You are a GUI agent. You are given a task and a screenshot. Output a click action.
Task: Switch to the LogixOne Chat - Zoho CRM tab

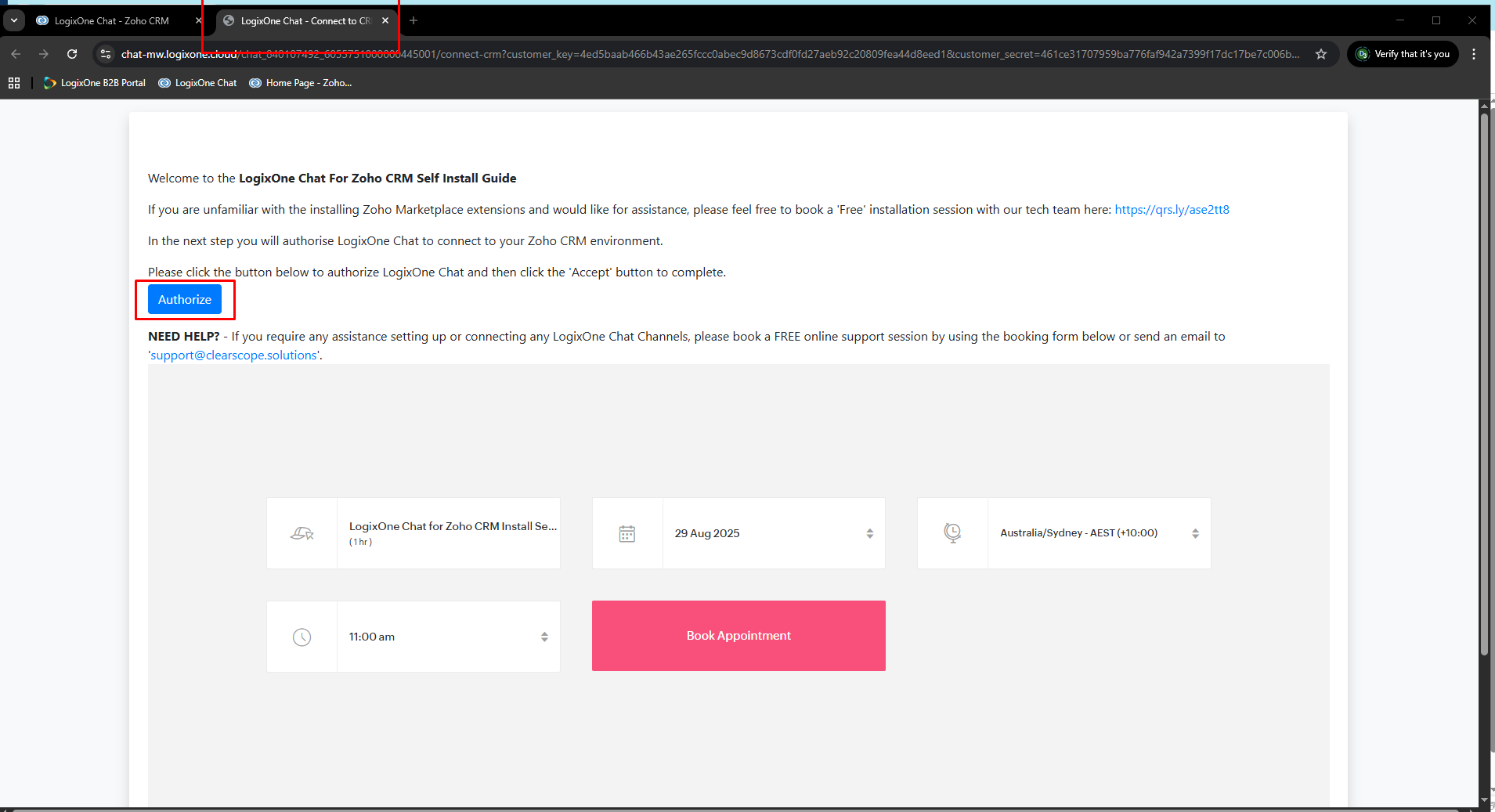[x=111, y=21]
